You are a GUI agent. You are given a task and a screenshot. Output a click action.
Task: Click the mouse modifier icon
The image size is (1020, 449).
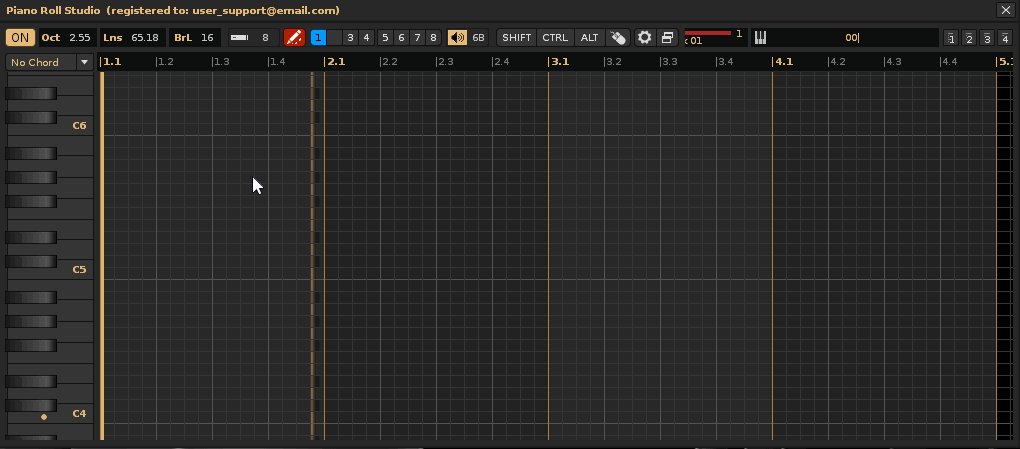[618, 38]
